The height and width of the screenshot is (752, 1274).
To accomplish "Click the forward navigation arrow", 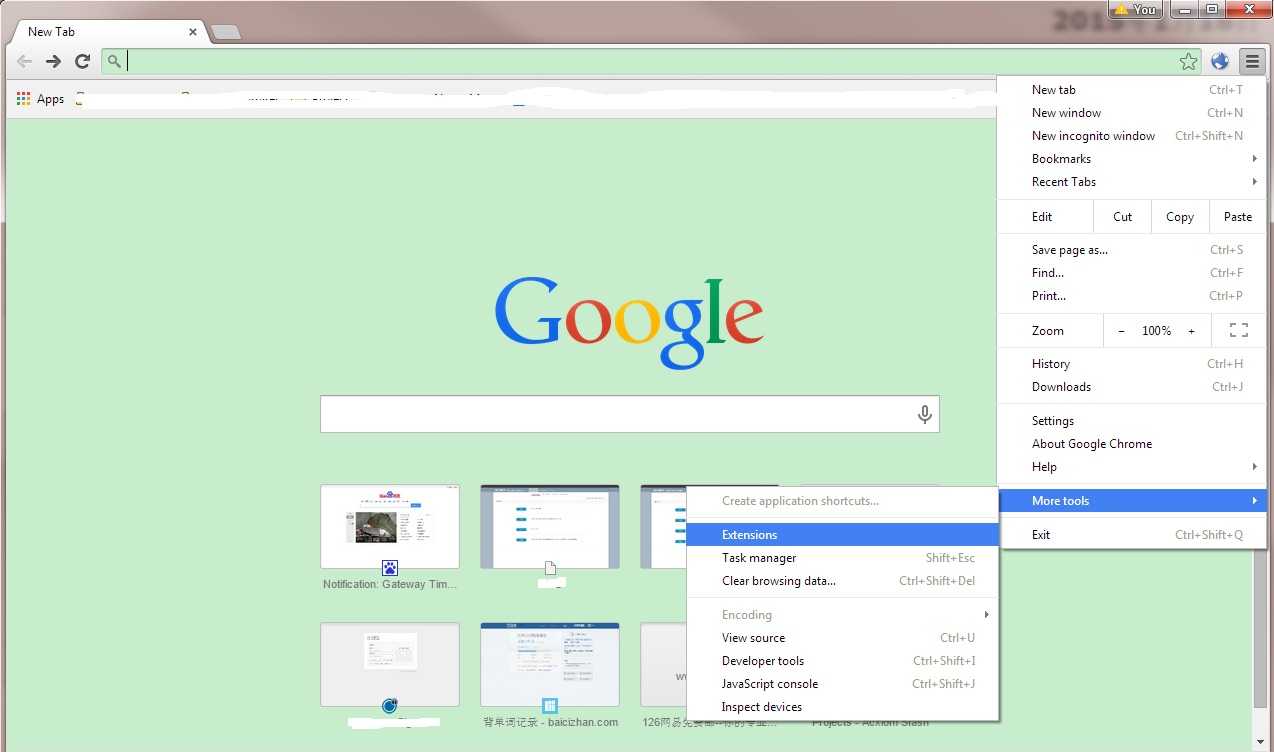I will tap(53, 62).
